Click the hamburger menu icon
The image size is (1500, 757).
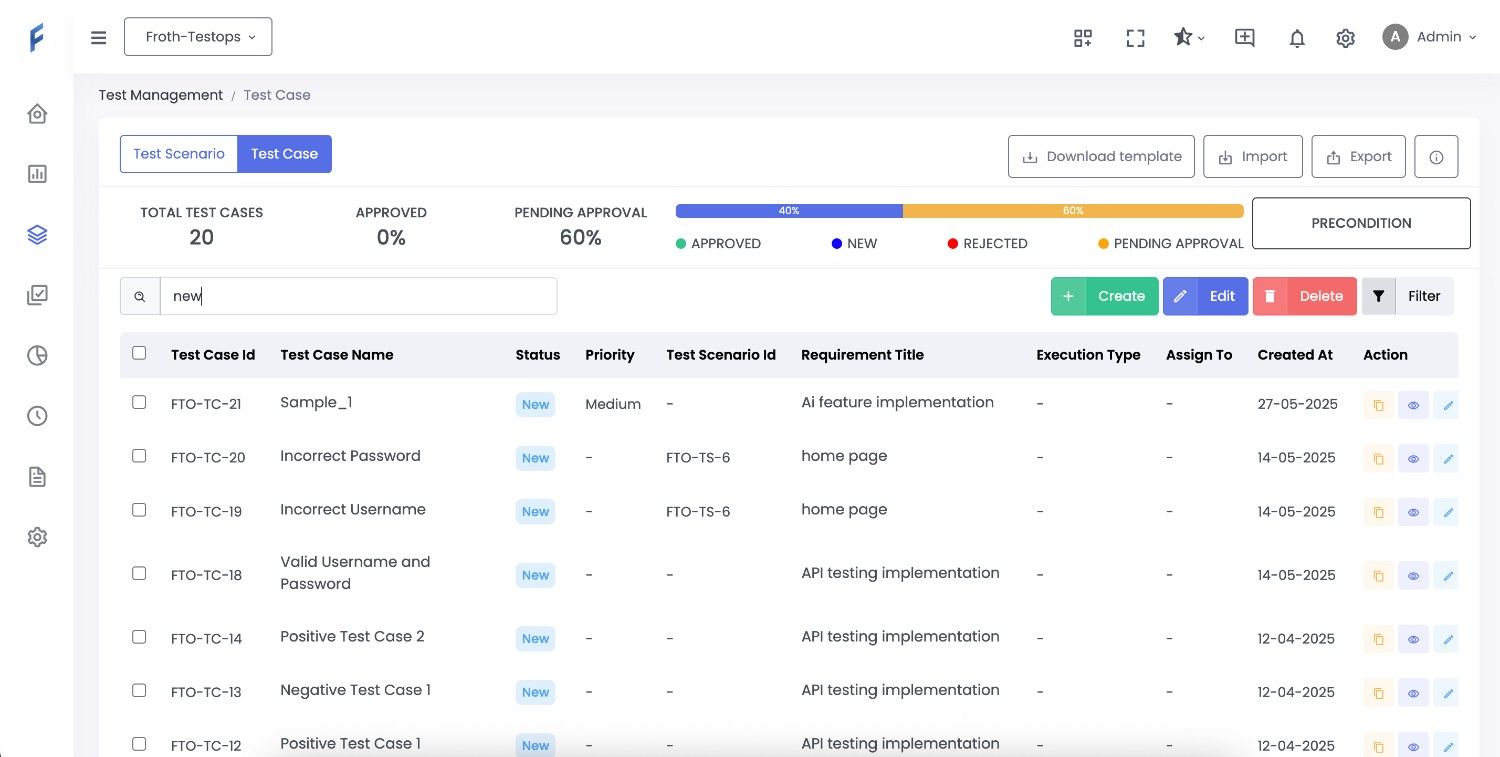tap(98, 38)
